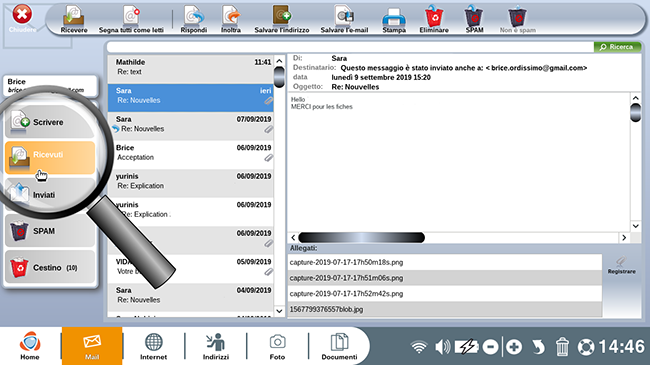Image resolution: width=650 pixels, height=365 pixels.
Task: Open the VIDA email dated 05/09/2019
Action: tap(190, 269)
